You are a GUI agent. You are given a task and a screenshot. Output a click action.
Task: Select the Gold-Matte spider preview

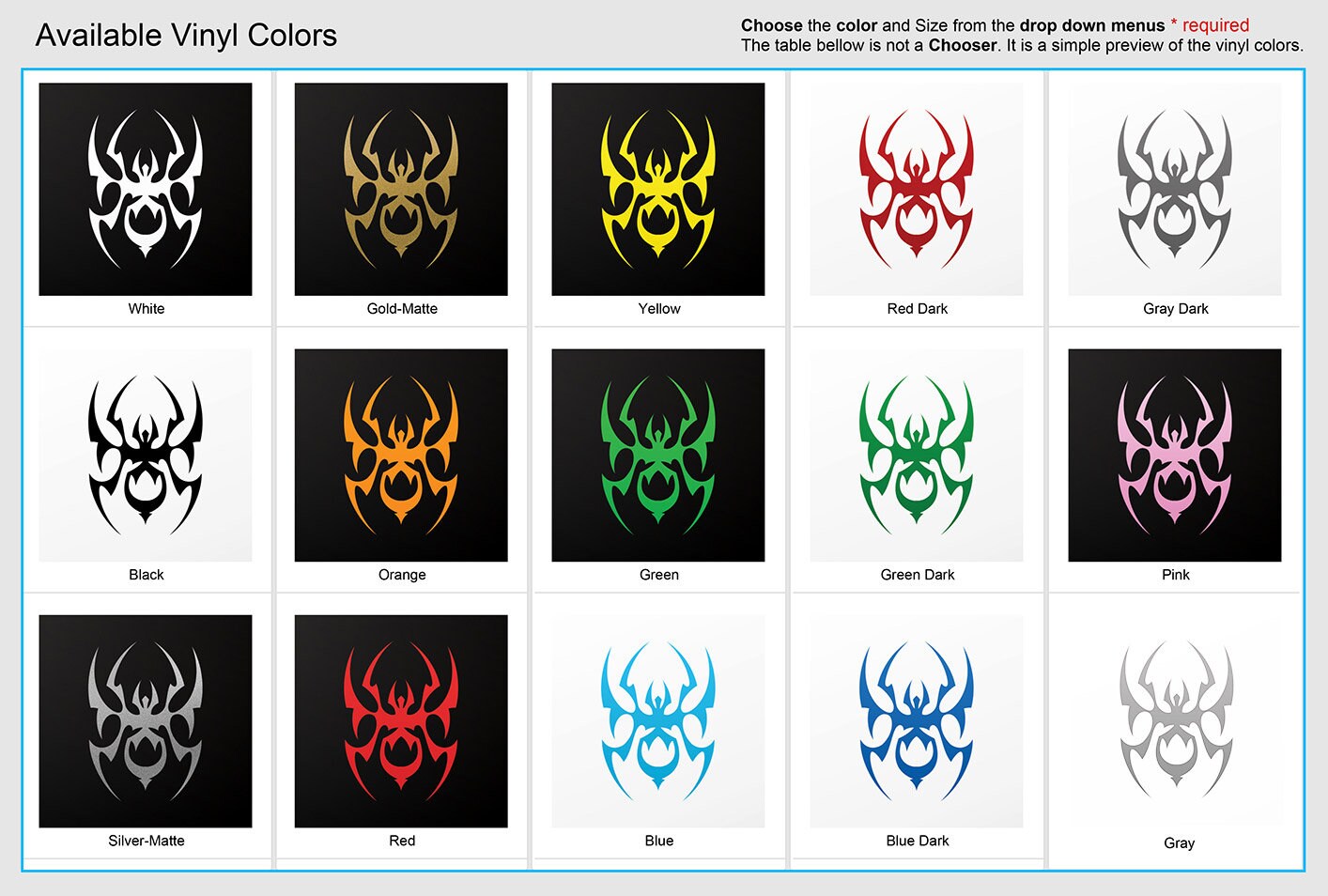click(401, 189)
